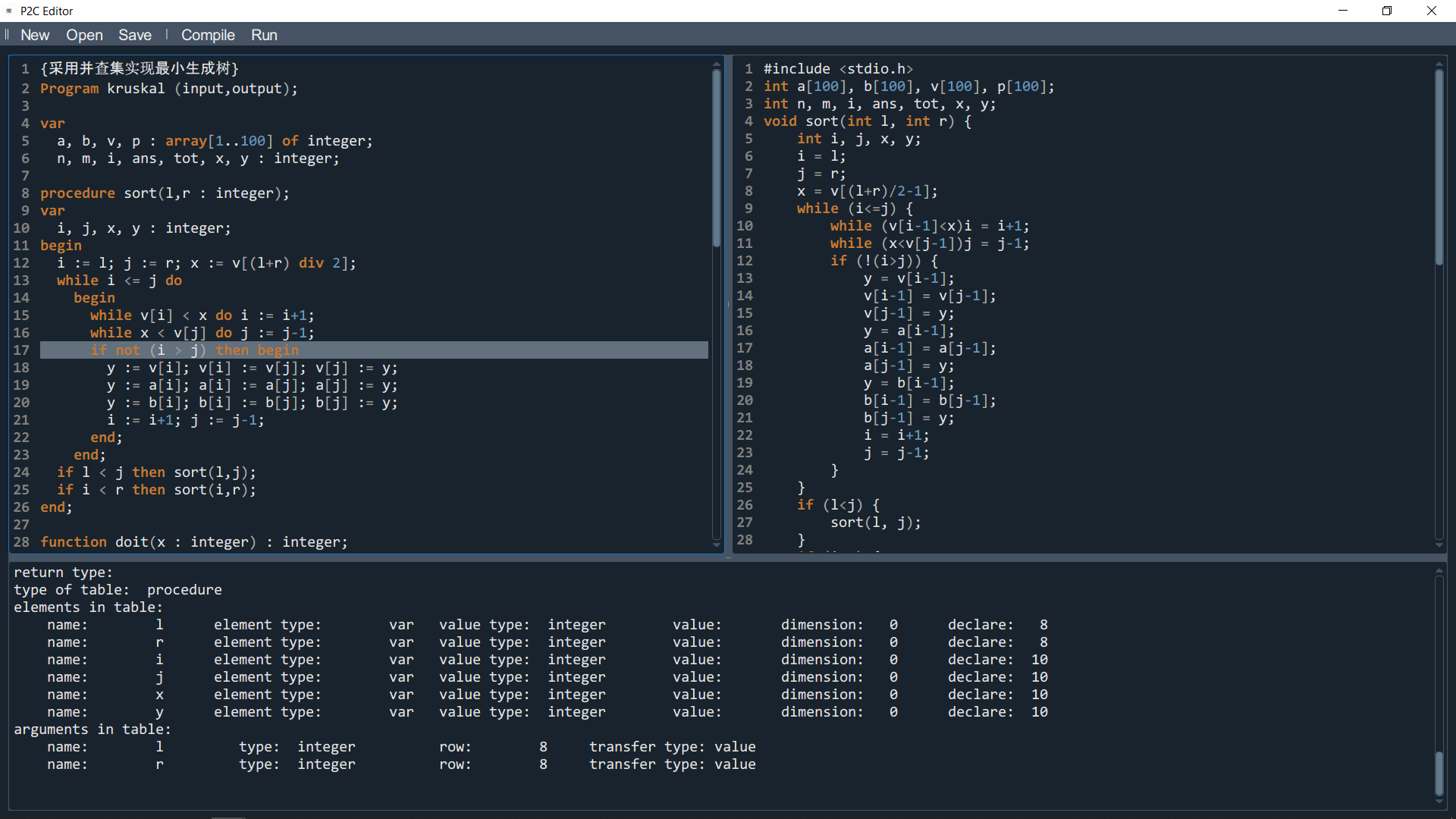1456x819 pixels.
Task: Click the P2C Editor title bar icon
Action: click(9, 11)
